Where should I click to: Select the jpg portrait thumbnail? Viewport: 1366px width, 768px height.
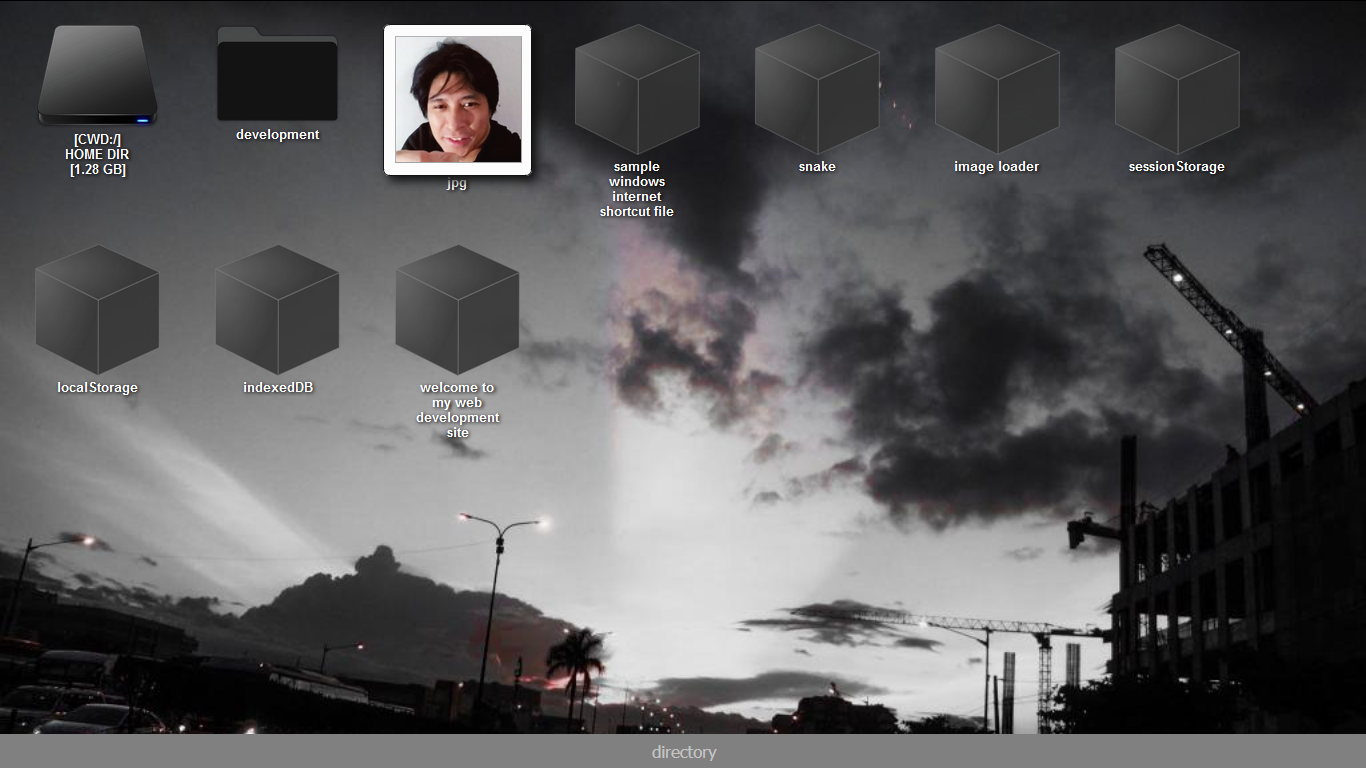point(457,100)
